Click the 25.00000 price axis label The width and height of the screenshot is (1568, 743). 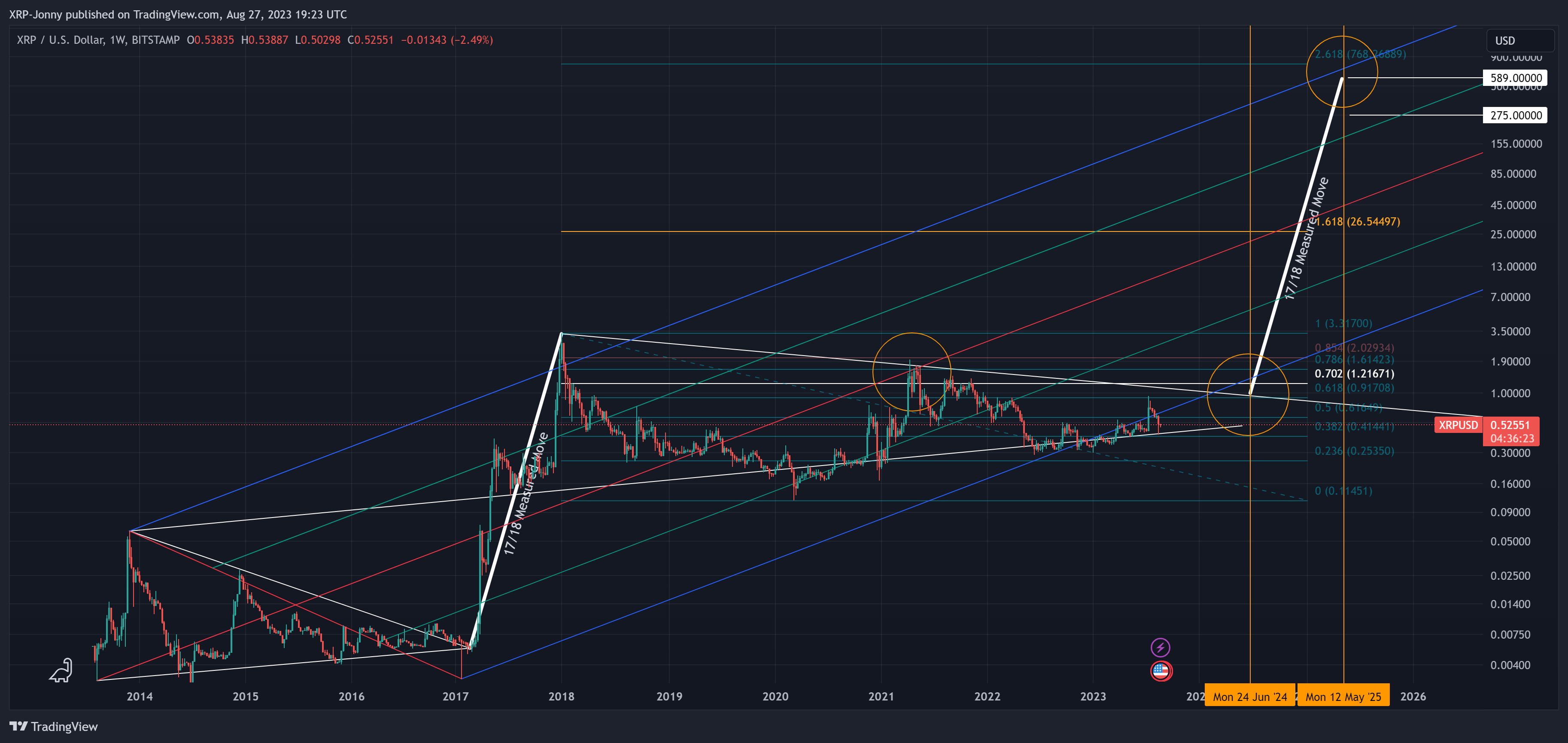(1513, 234)
